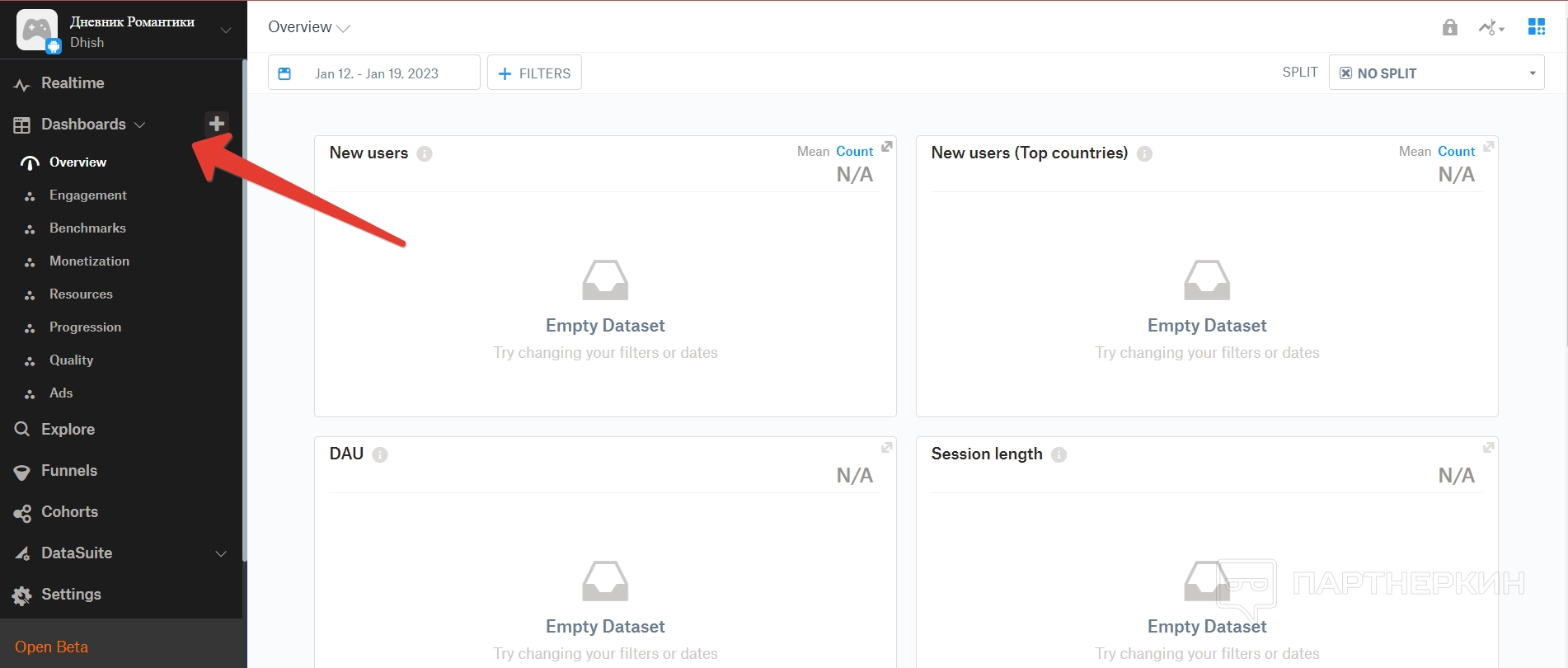Open the game selector chevron dropdown
The image size is (1568, 668).
tap(225, 31)
